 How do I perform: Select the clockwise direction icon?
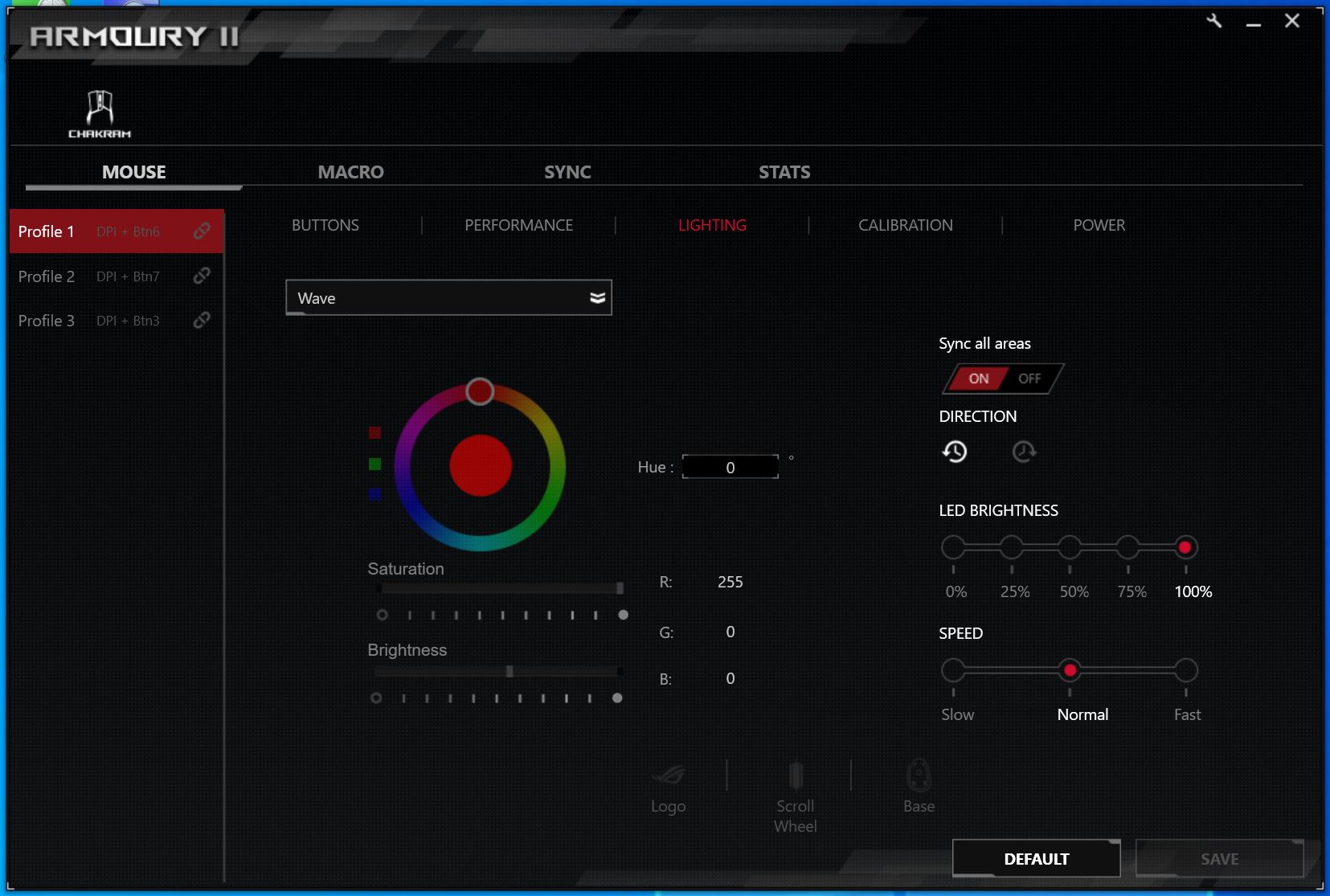pos(1024,452)
